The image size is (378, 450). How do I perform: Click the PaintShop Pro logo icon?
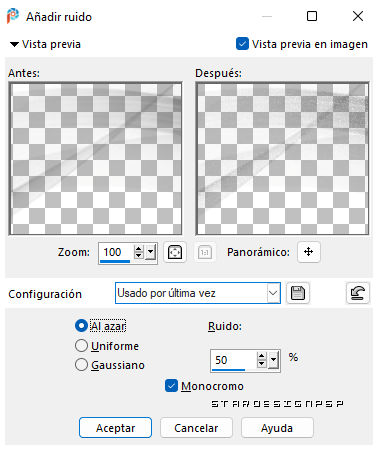[13, 16]
